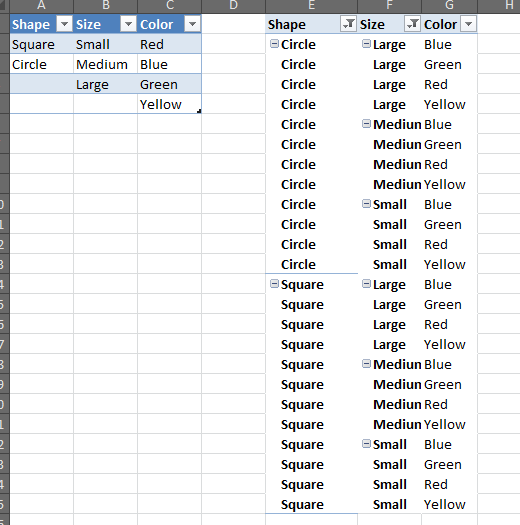Select Red in Square Small group
This screenshot has height=525, width=520.
[449, 484]
